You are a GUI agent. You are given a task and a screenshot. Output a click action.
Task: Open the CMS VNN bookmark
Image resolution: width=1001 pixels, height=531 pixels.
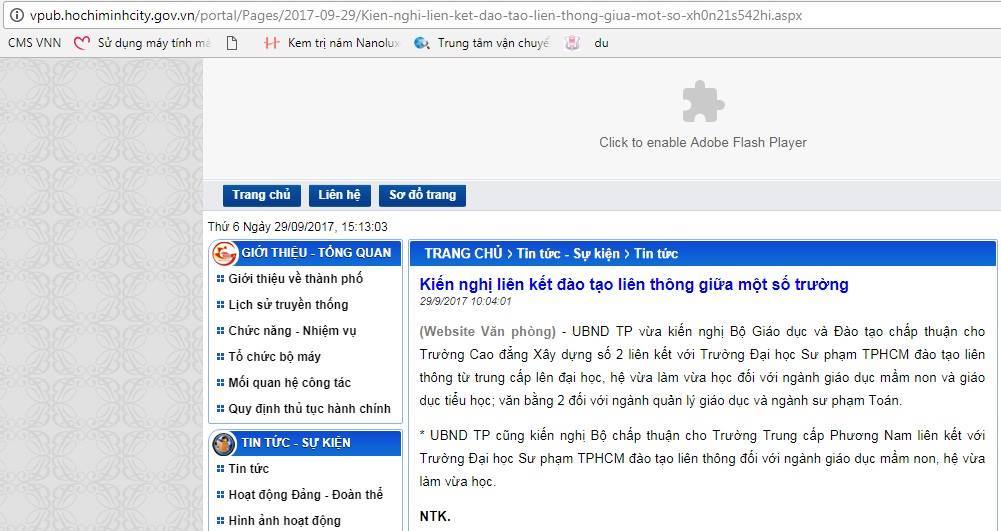(35, 43)
